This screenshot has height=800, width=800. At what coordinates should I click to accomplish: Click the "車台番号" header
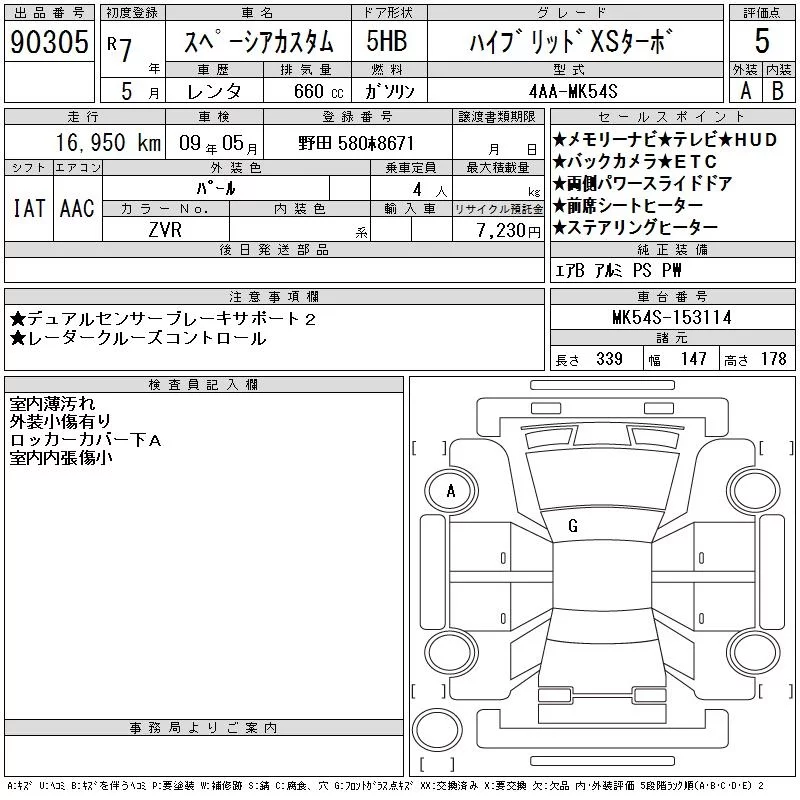[672, 296]
